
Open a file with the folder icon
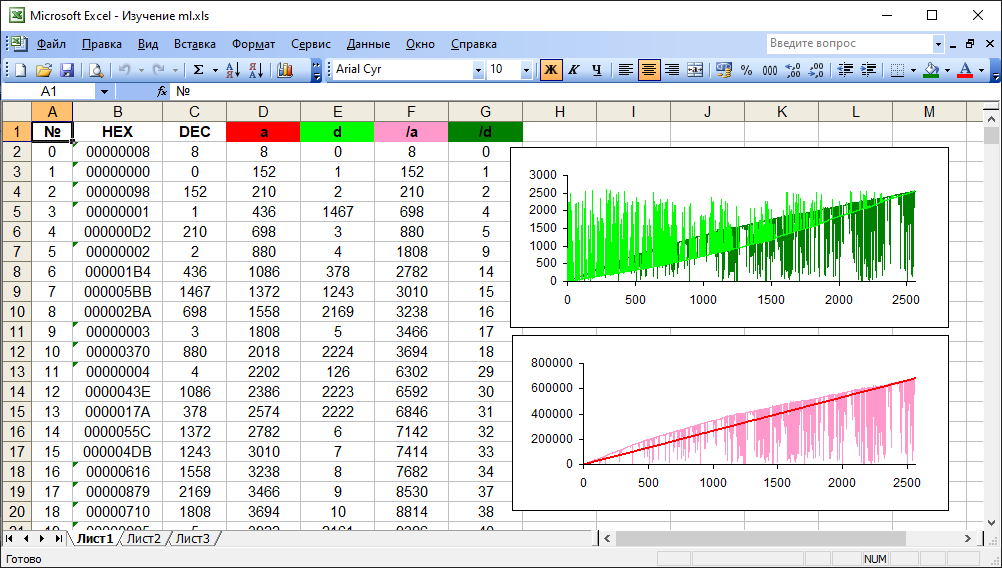pyautogui.click(x=44, y=70)
